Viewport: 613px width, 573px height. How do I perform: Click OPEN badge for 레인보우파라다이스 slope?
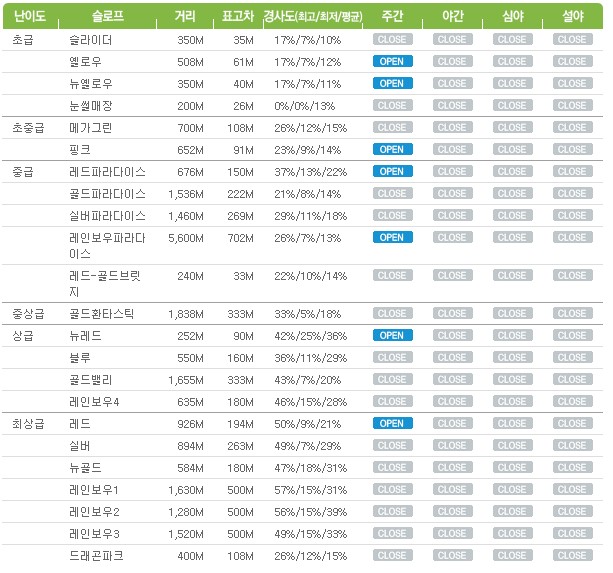coord(392,238)
